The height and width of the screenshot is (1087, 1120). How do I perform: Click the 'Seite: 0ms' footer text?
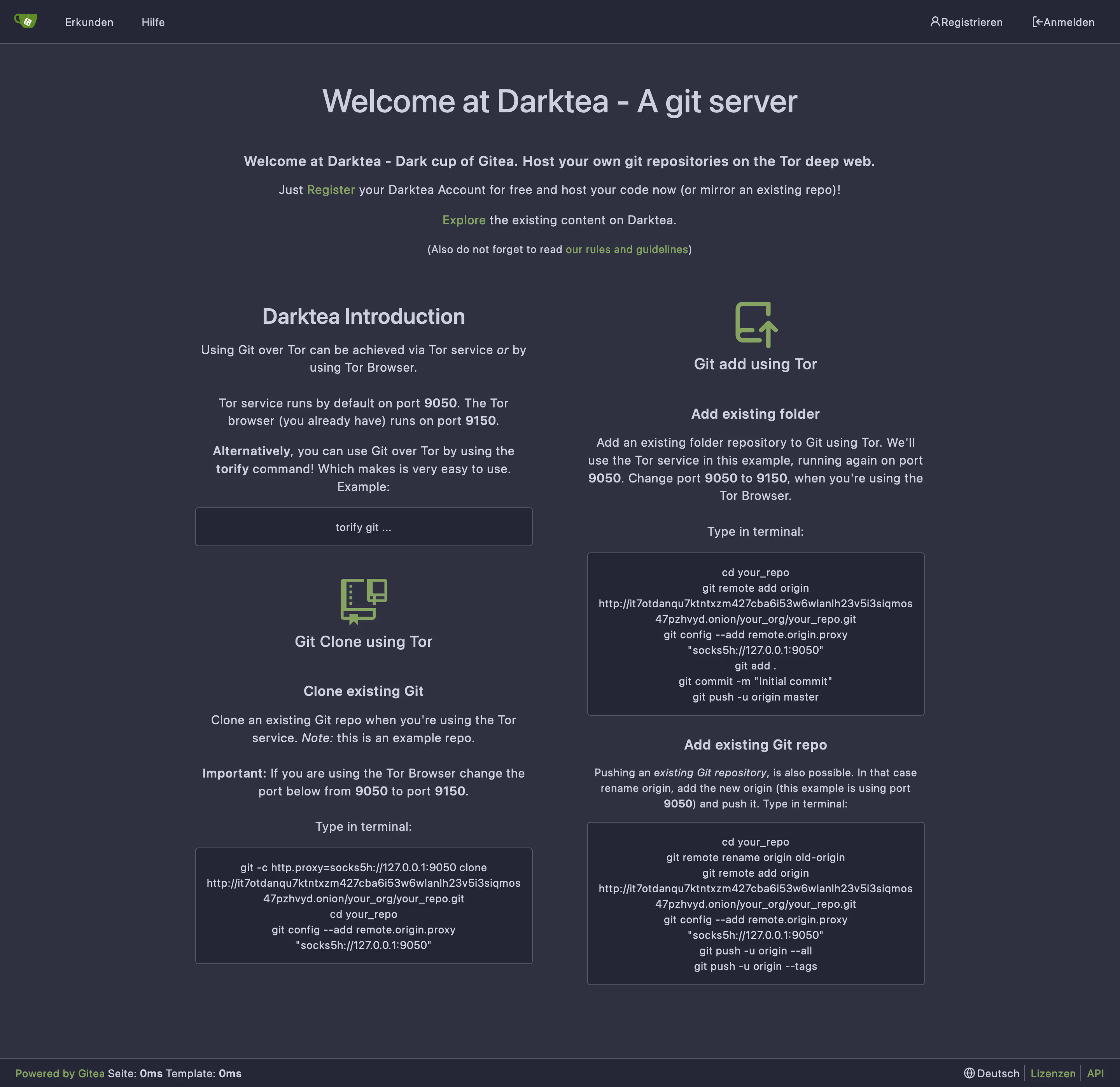pos(135,1073)
